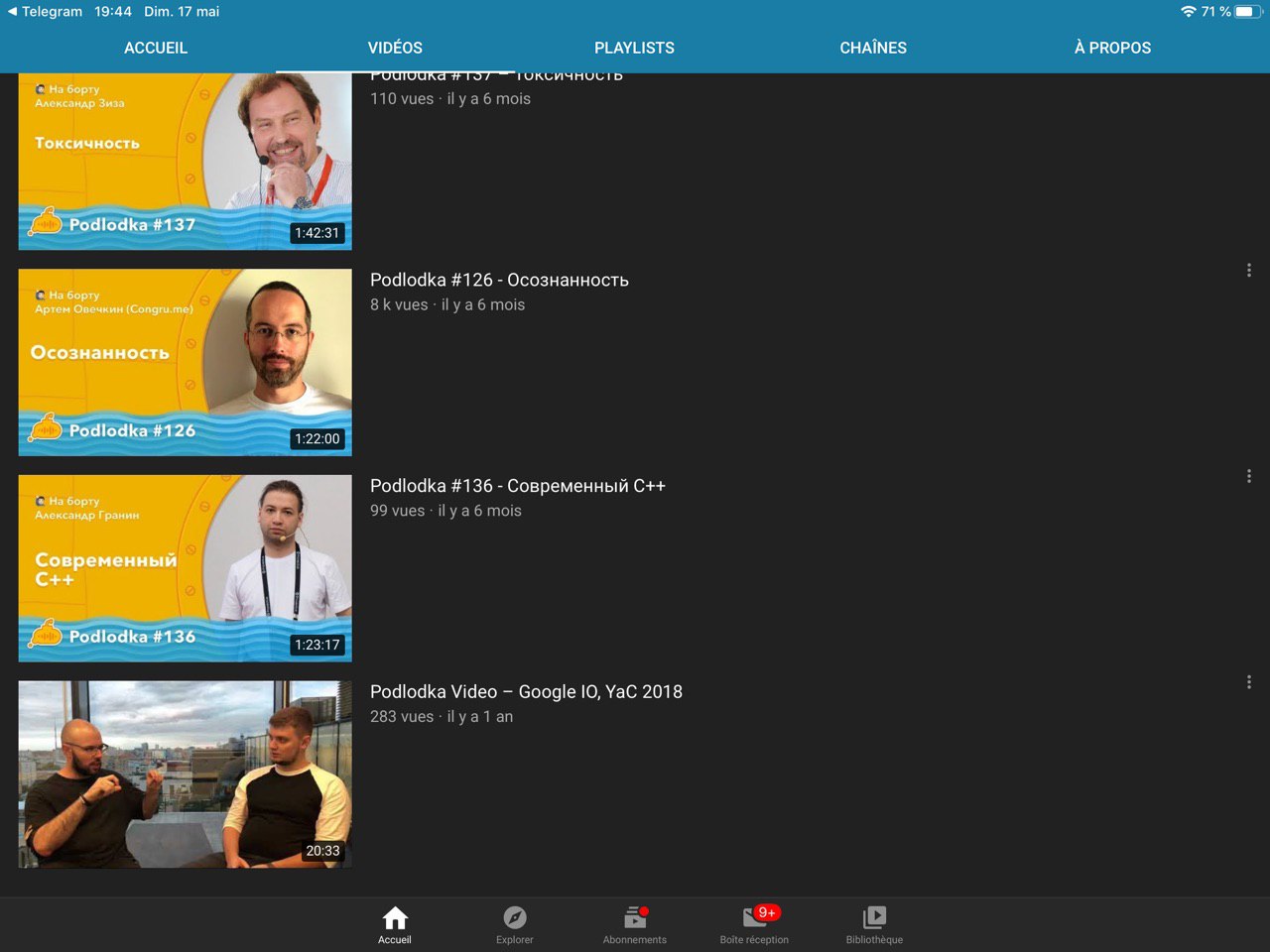Switch to the PLAYLISTS tab

pos(634,48)
